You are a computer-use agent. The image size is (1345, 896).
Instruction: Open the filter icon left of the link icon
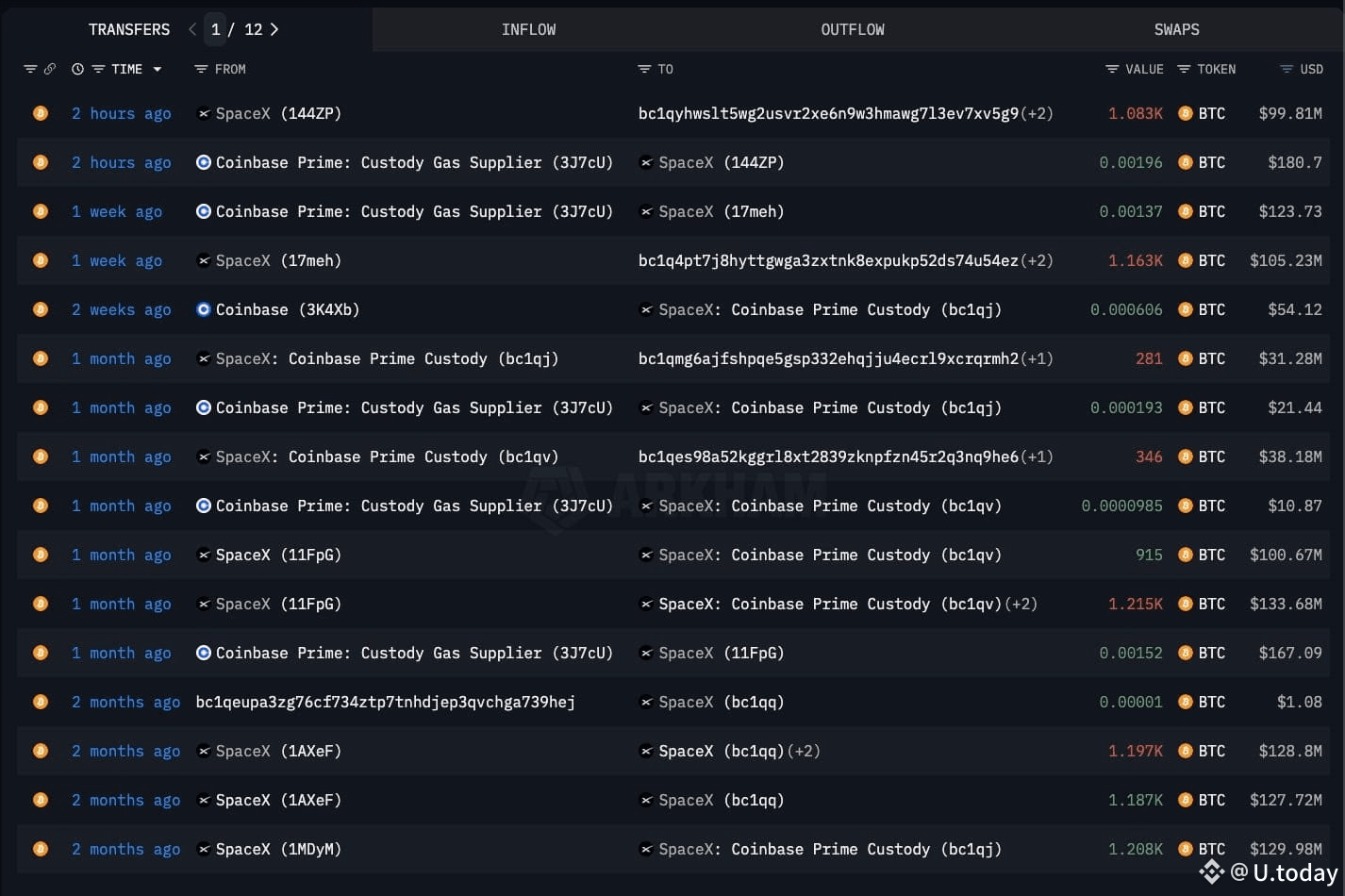point(30,69)
